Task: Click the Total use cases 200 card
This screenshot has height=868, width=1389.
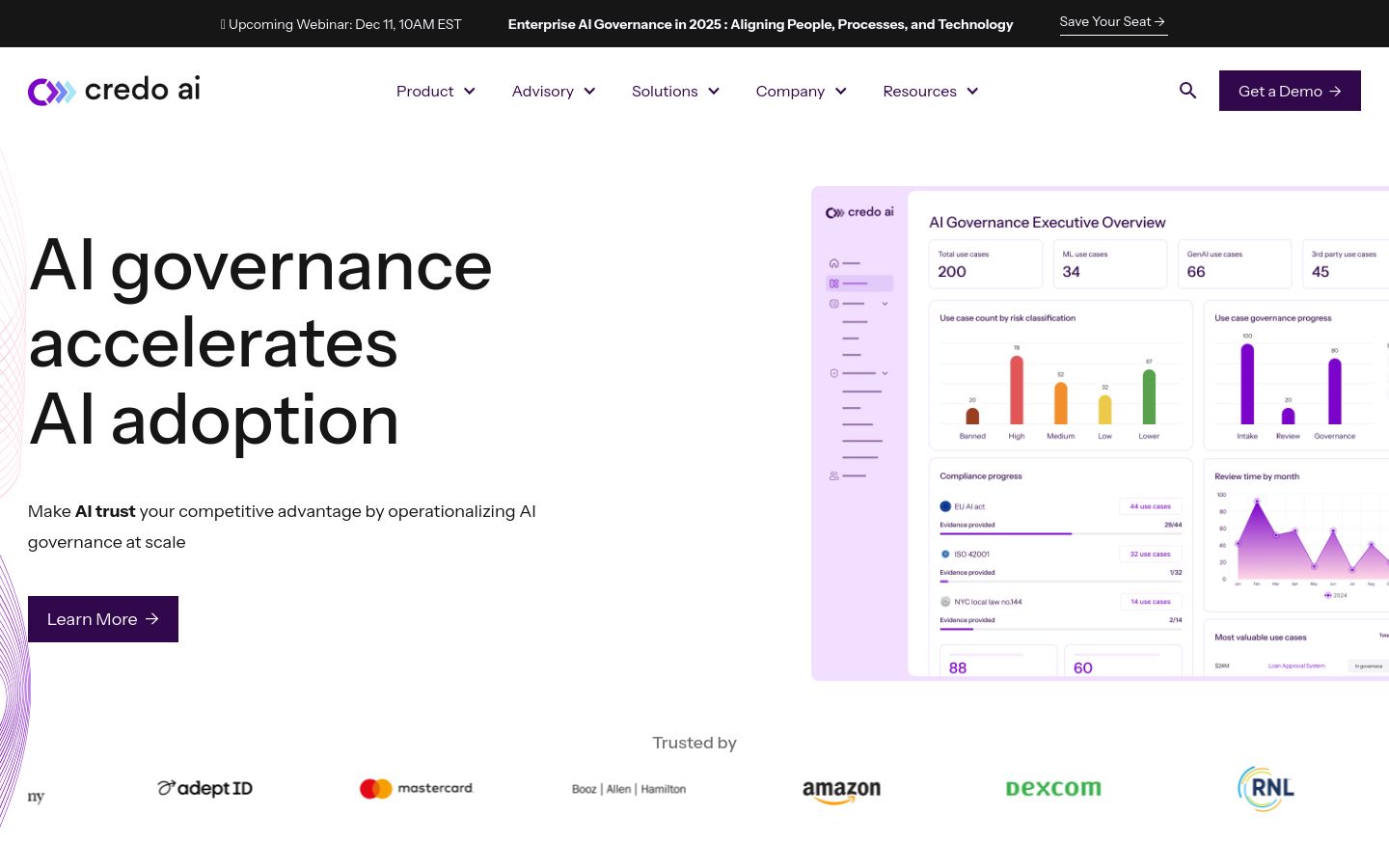Action: pyautogui.click(x=986, y=264)
